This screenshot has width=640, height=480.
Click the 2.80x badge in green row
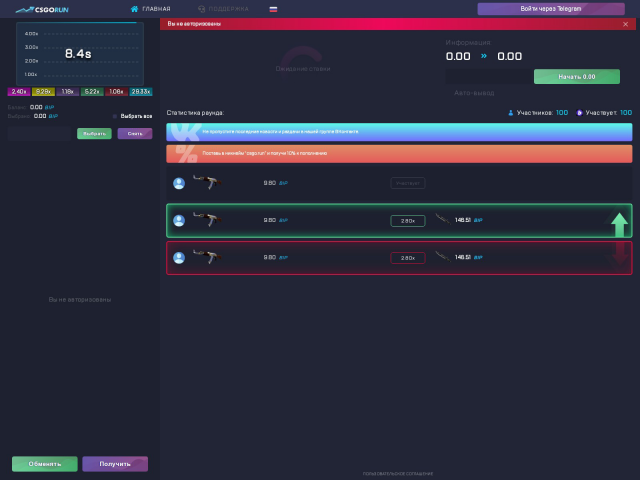(x=408, y=221)
